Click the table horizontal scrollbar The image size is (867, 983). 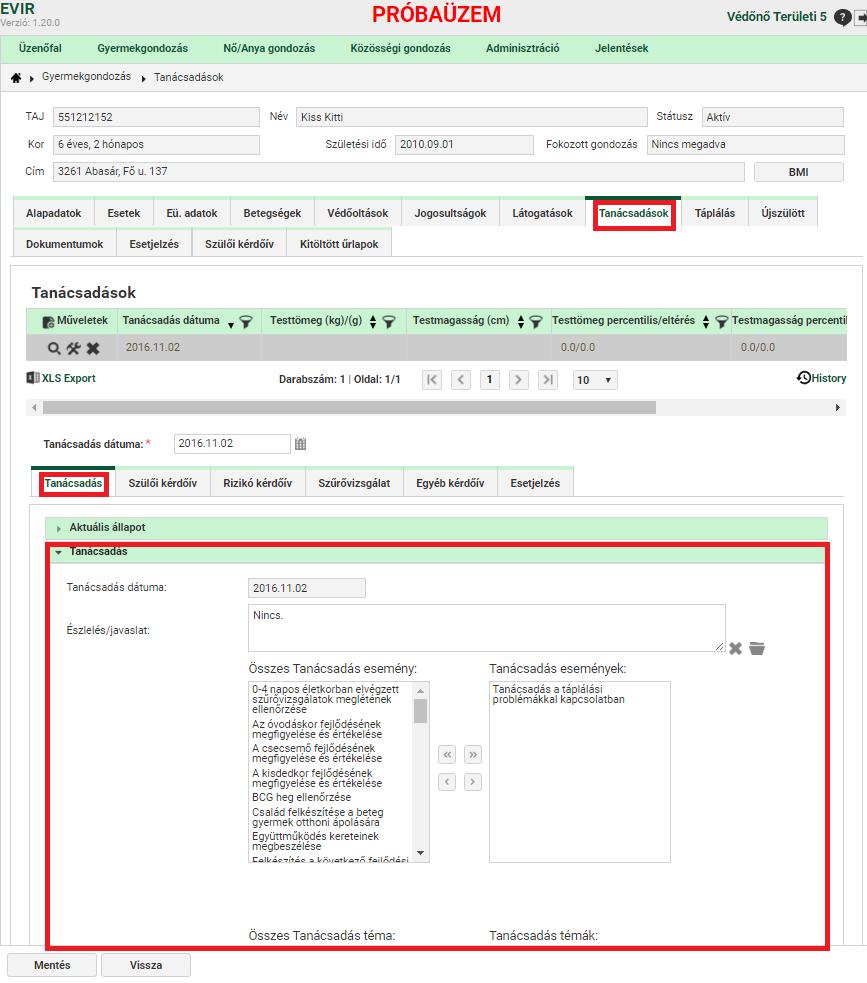349,407
